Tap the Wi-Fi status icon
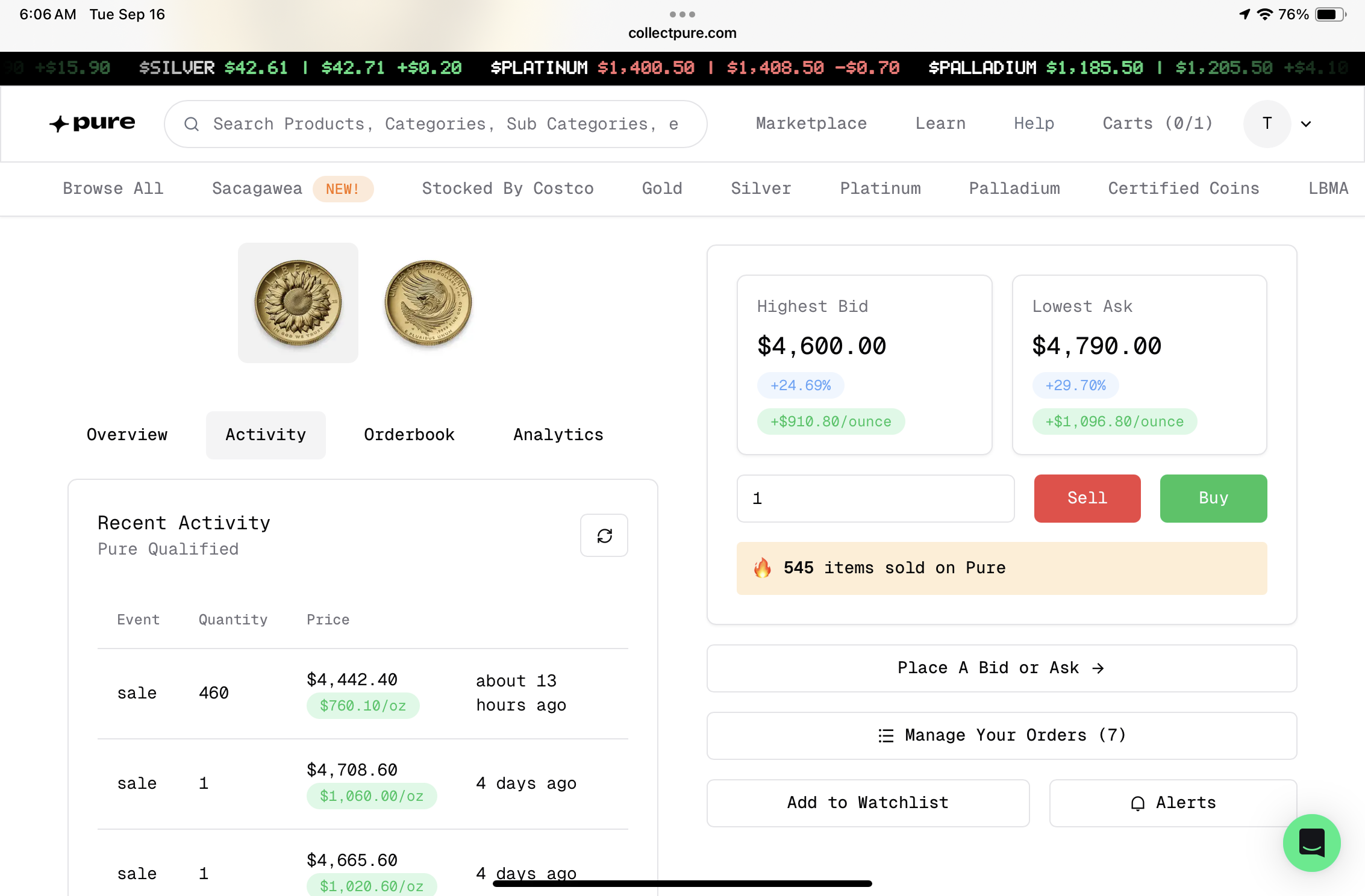1365x896 pixels. (x=1264, y=14)
